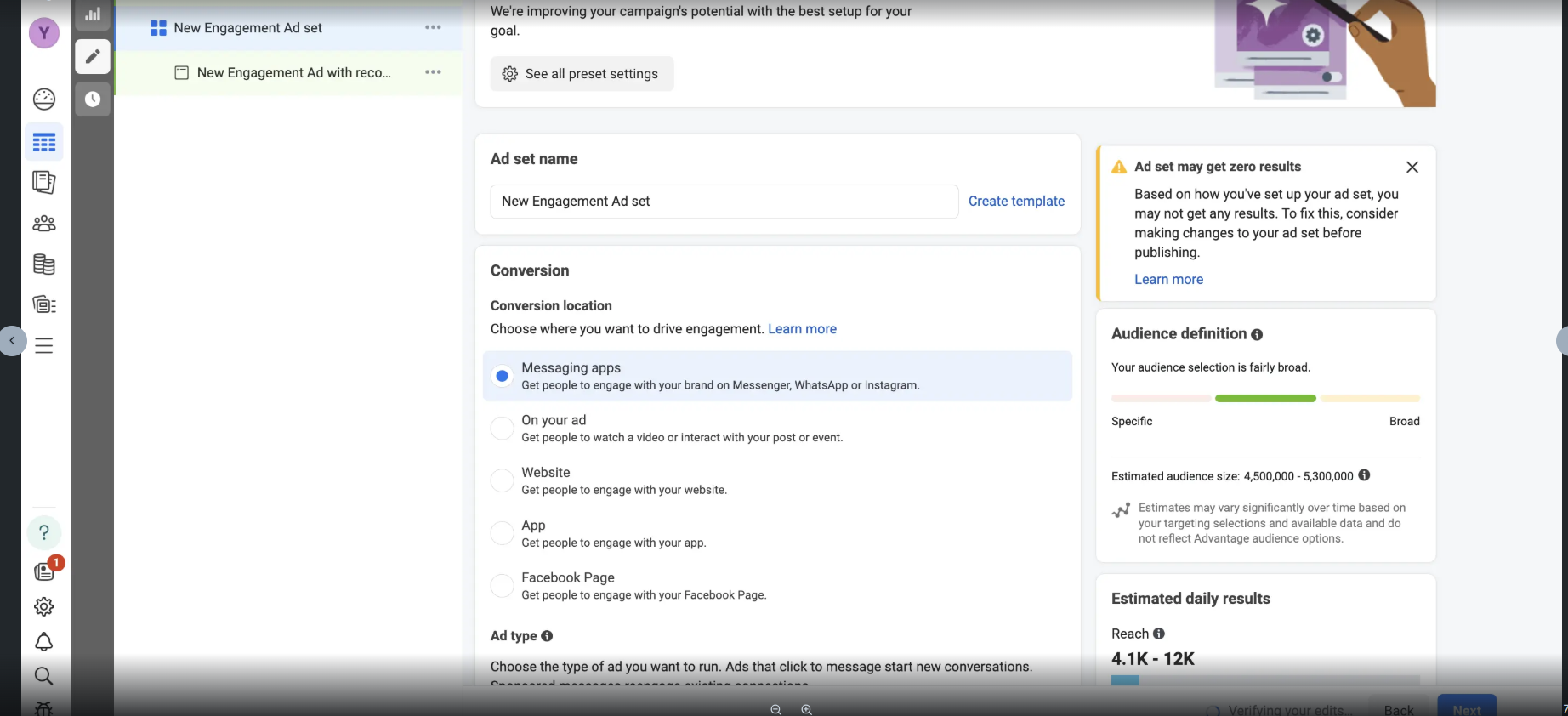Image resolution: width=1568 pixels, height=716 pixels.
Task: Select New Engagement Ad with reco... item
Action: pyautogui.click(x=293, y=73)
